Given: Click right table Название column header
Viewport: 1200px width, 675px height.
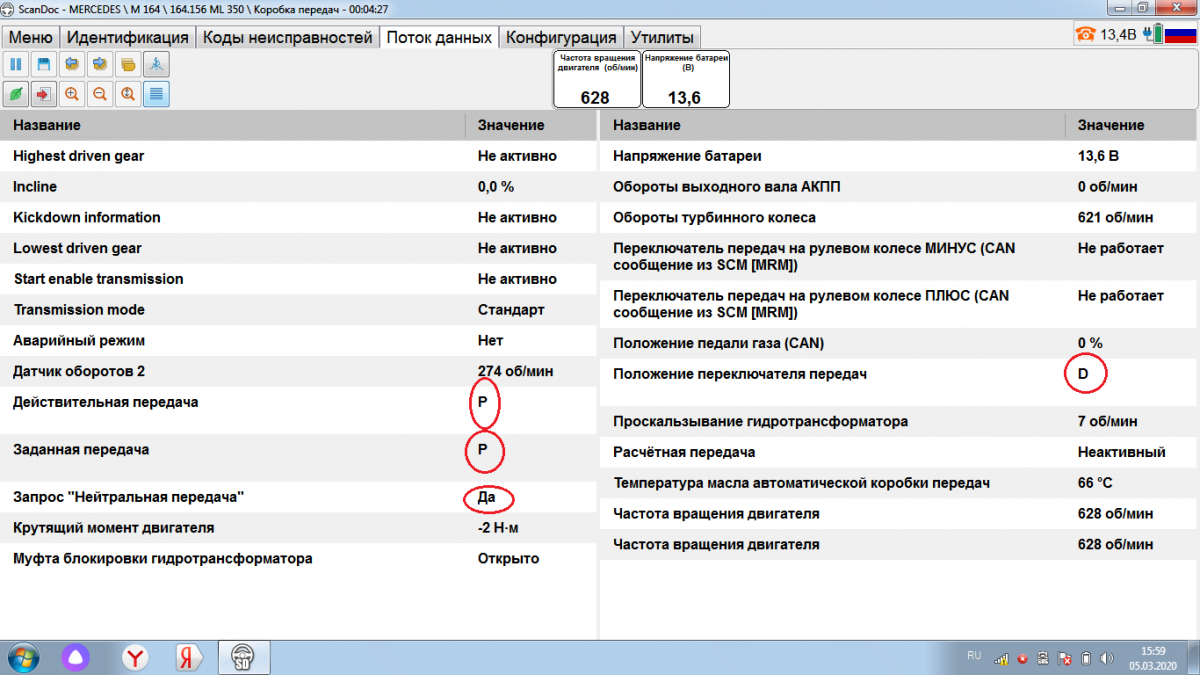Looking at the screenshot, I should (x=833, y=125).
